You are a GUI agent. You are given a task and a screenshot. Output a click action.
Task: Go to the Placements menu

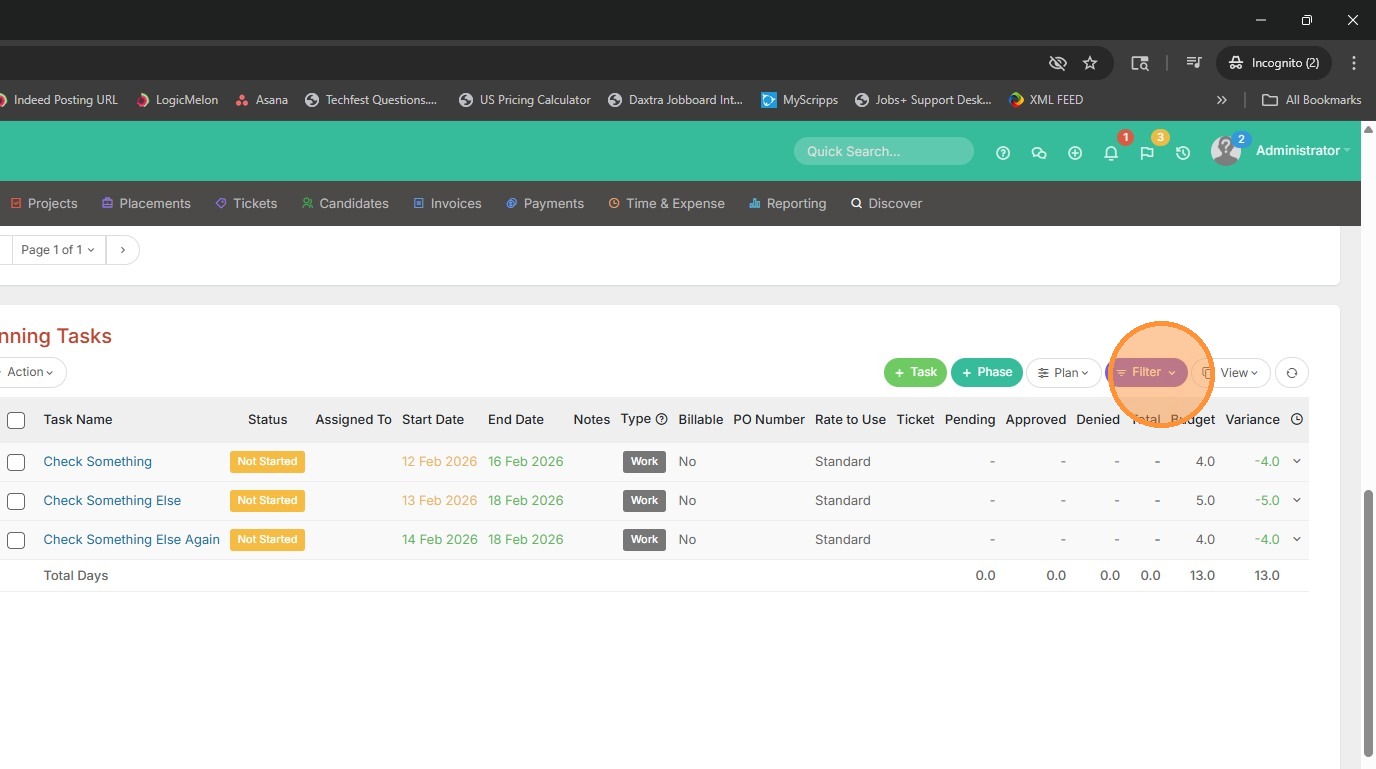coord(146,204)
